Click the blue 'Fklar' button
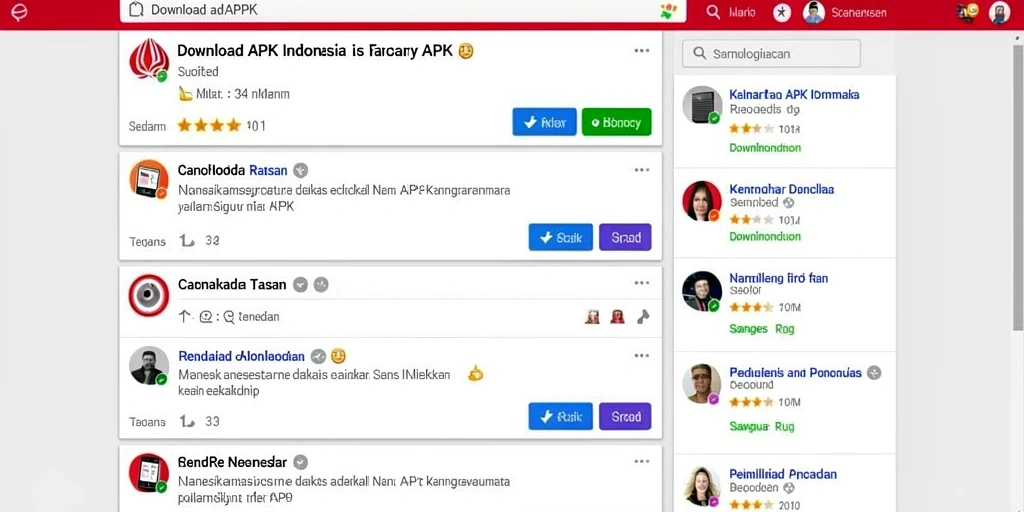 [x=544, y=122]
